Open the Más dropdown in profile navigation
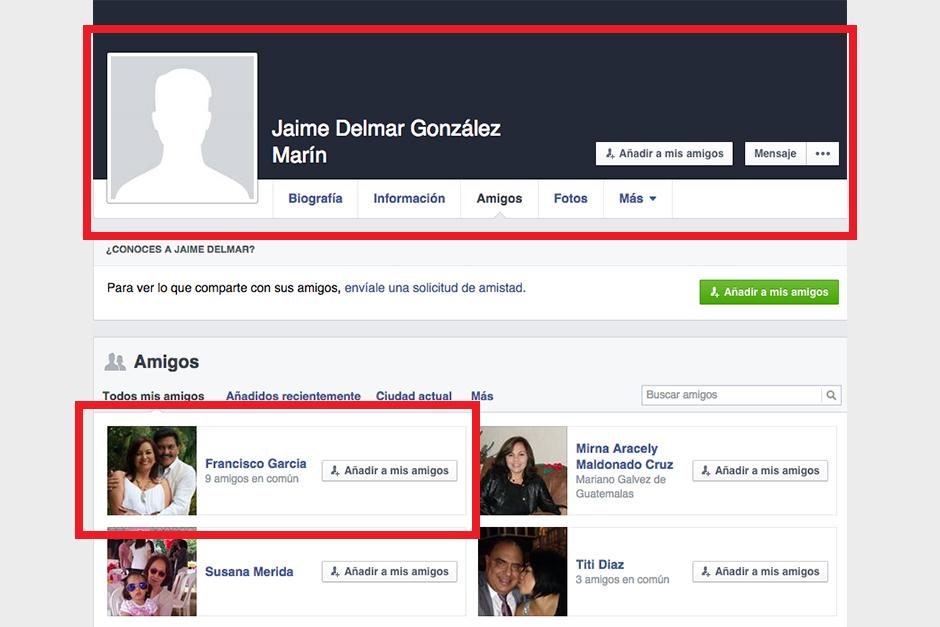Viewport: 940px width, 627px height. coord(637,198)
